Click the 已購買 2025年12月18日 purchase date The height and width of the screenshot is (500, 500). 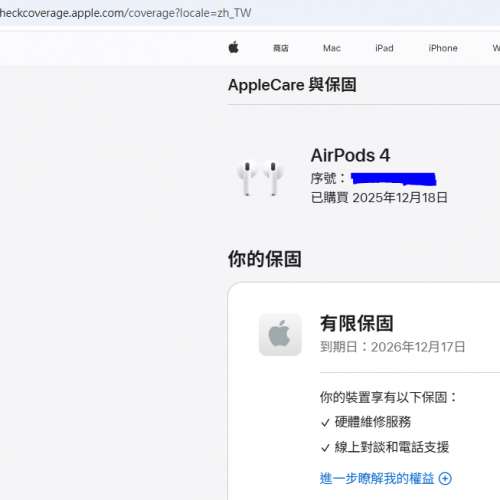(379, 197)
